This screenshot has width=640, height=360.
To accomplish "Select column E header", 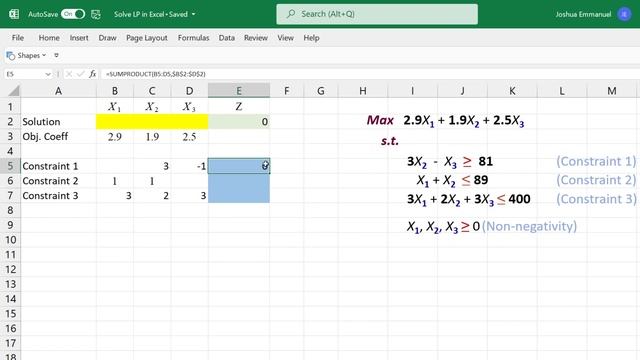I will (239, 91).
